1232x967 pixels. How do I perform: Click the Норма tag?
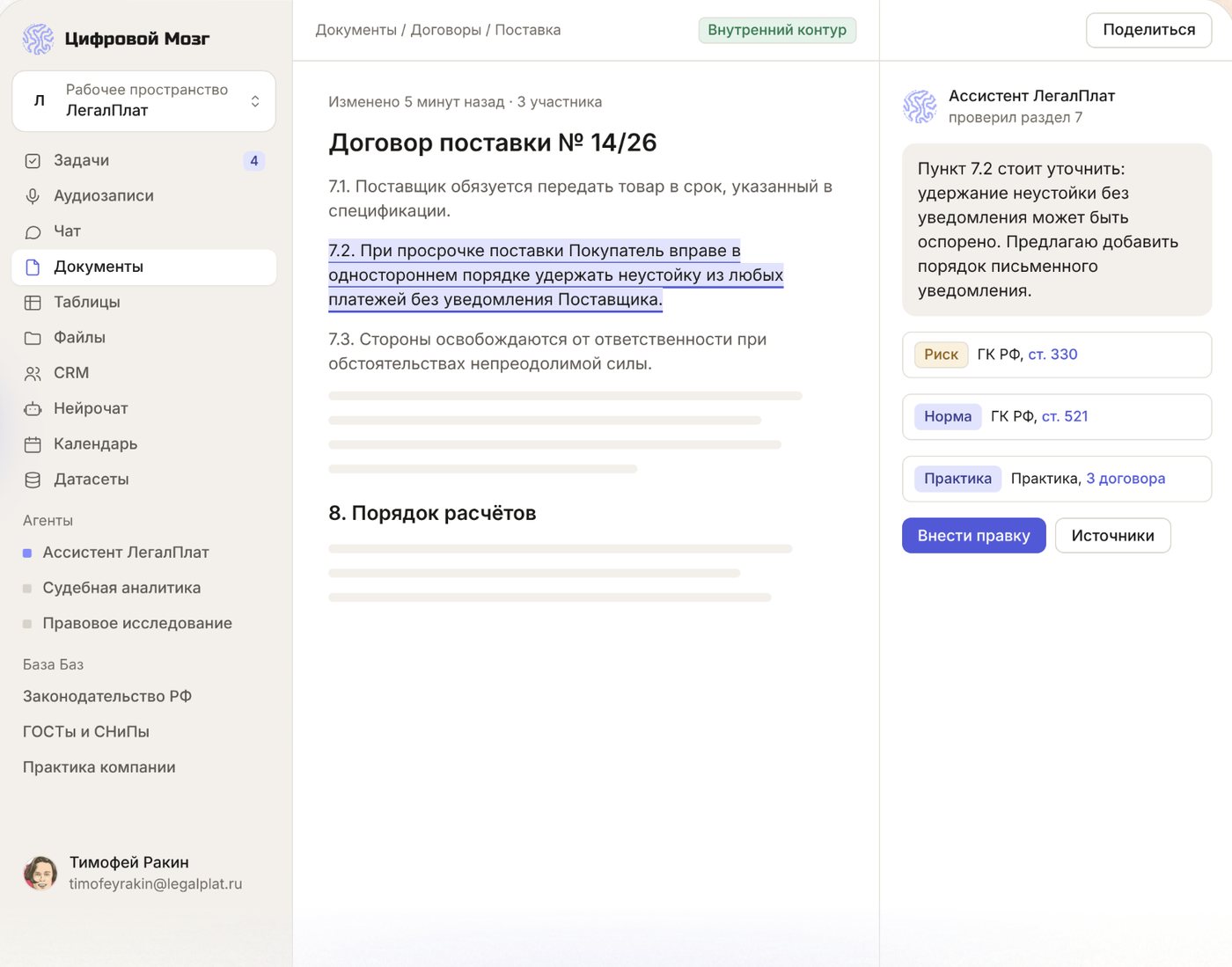pos(948,416)
